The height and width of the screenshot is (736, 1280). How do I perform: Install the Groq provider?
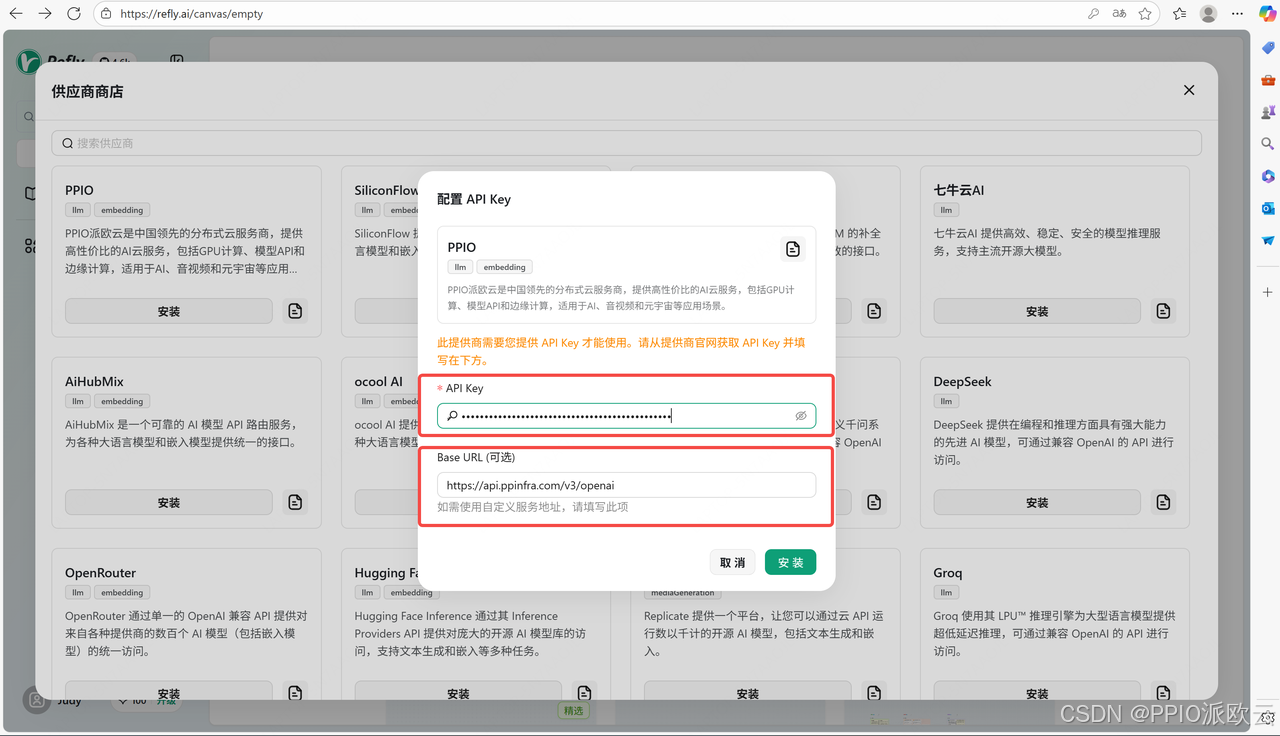(1037, 693)
